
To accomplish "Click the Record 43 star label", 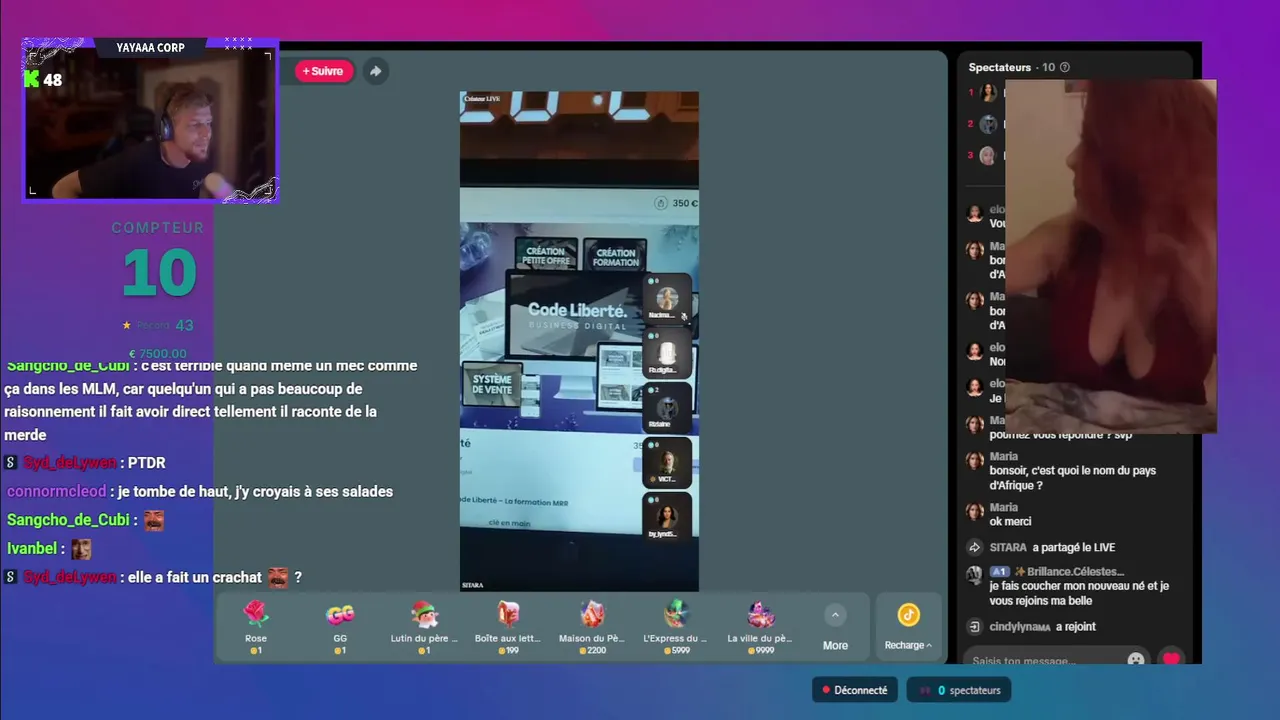I will pos(157,325).
